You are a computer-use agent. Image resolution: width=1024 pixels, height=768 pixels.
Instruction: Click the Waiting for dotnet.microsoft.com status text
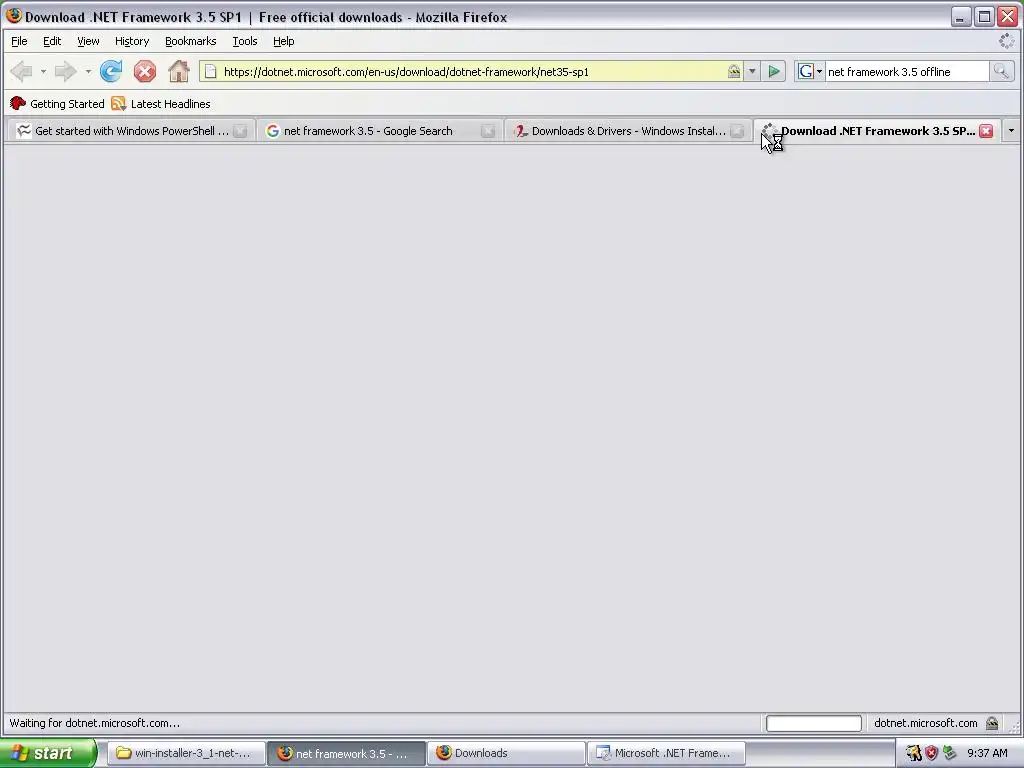(x=95, y=723)
